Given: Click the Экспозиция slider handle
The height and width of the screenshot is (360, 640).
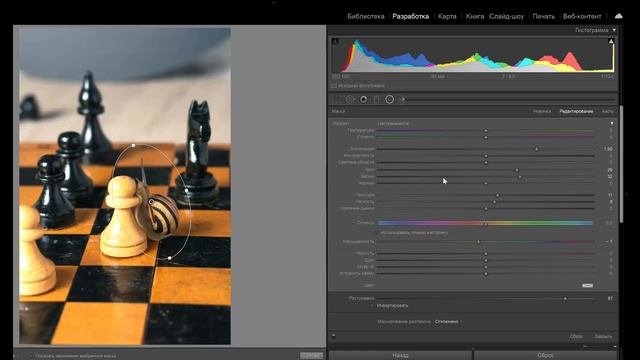Looking at the screenshot, I should tap(537, 149).
